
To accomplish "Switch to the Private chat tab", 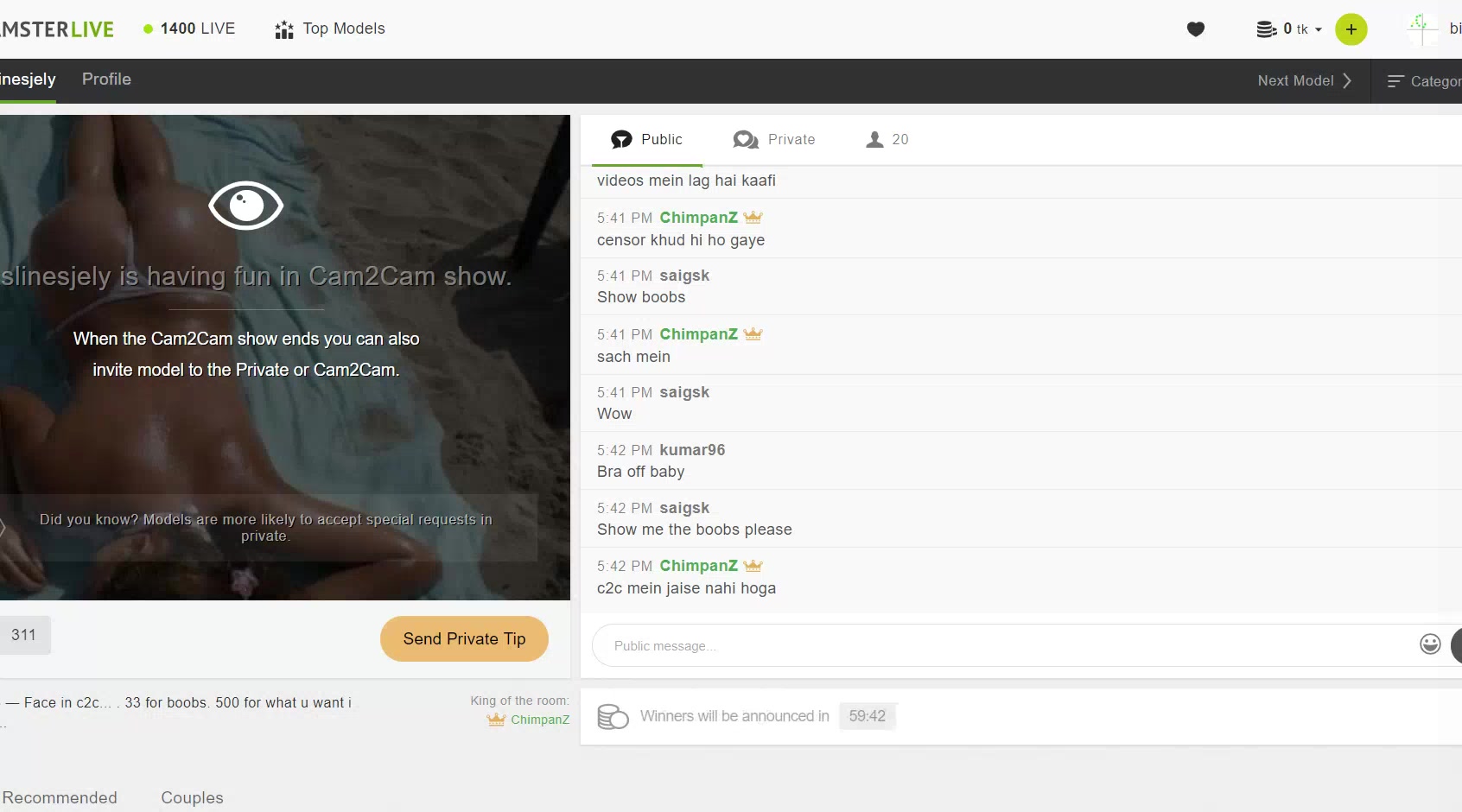I will point(774,140).
